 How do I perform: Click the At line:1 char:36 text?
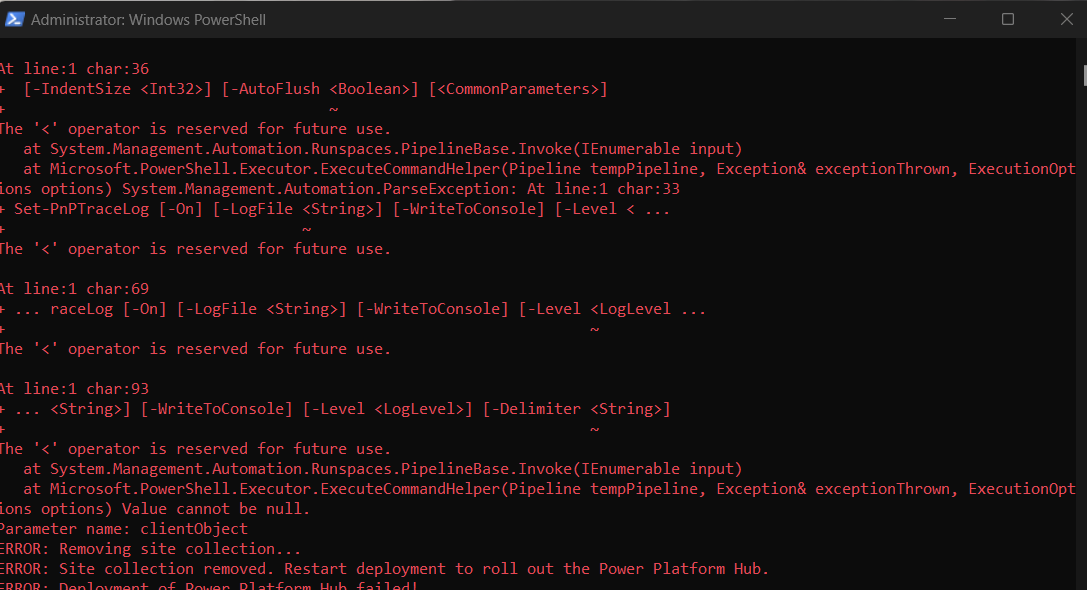pos(75,68)
